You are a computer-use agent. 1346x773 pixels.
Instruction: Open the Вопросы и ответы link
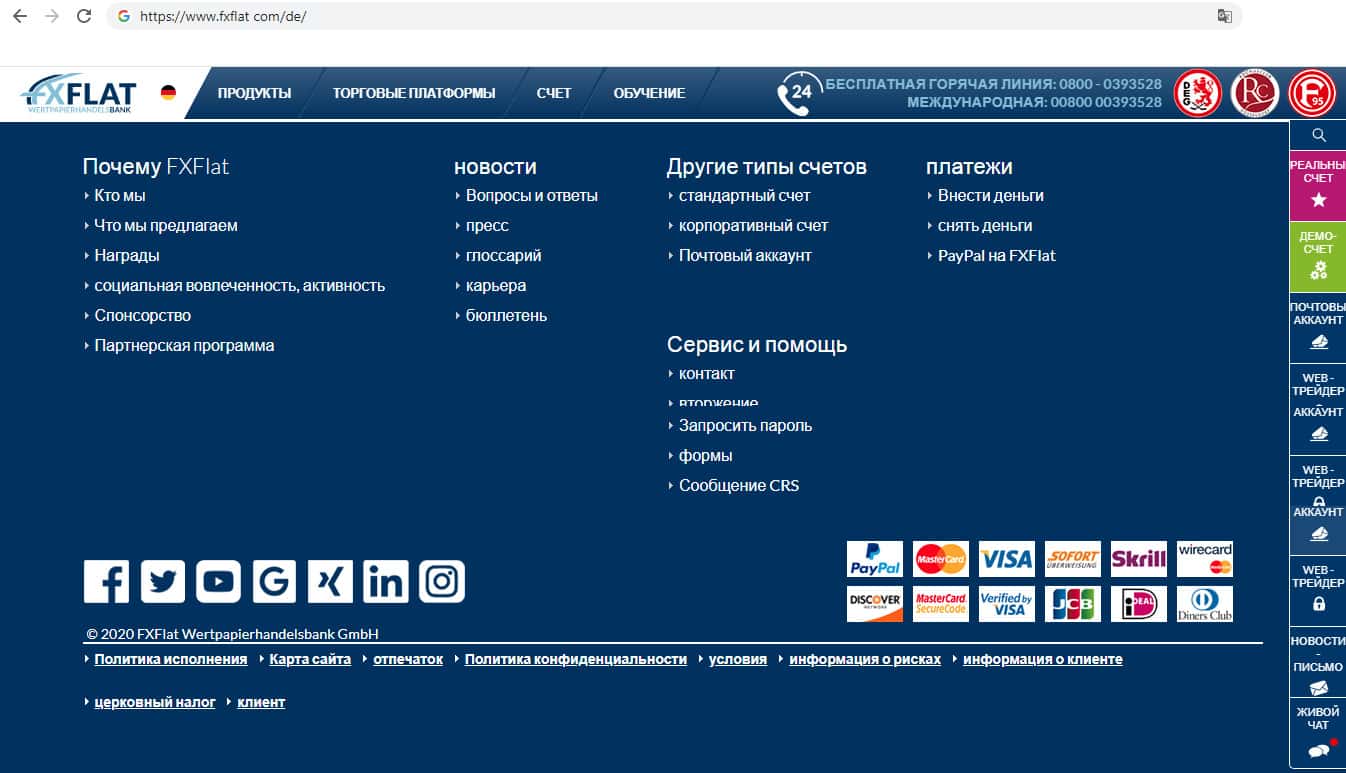[532, 196]
